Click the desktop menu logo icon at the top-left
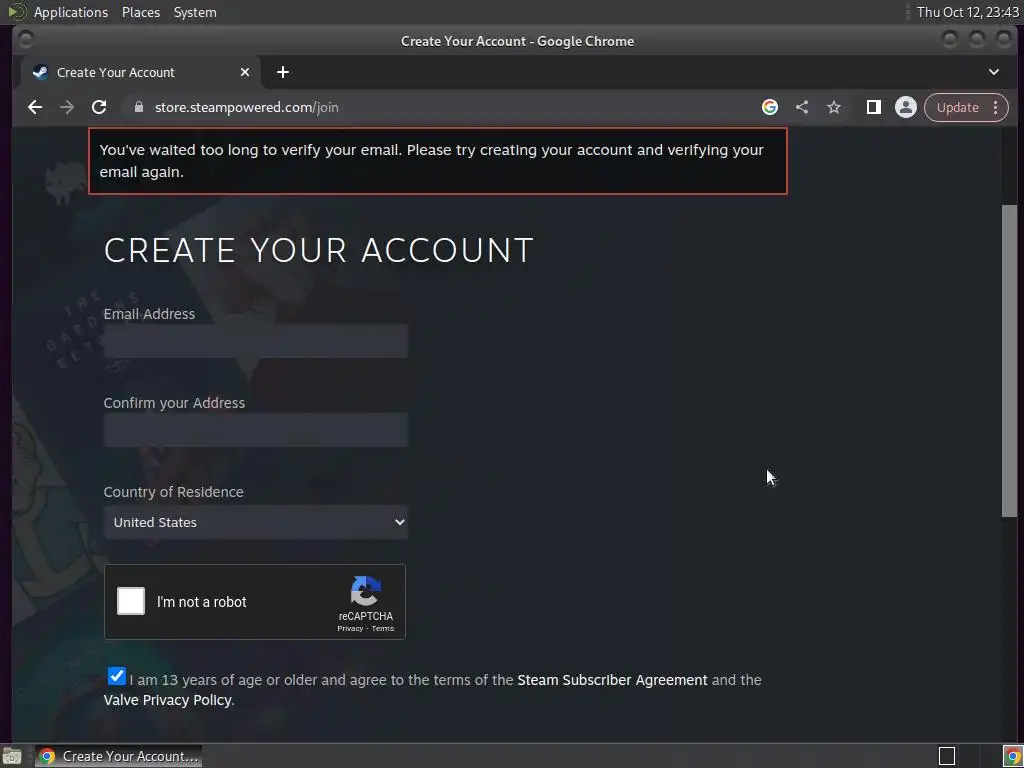 (x=16, y=12)
